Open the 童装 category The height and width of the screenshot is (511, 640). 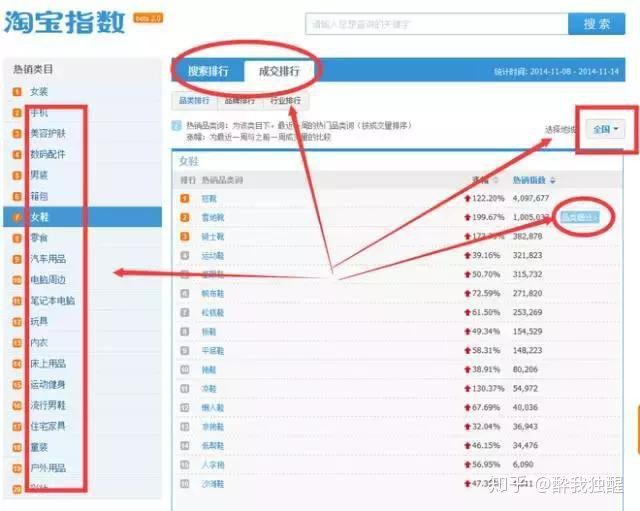(x=39, y=447)
